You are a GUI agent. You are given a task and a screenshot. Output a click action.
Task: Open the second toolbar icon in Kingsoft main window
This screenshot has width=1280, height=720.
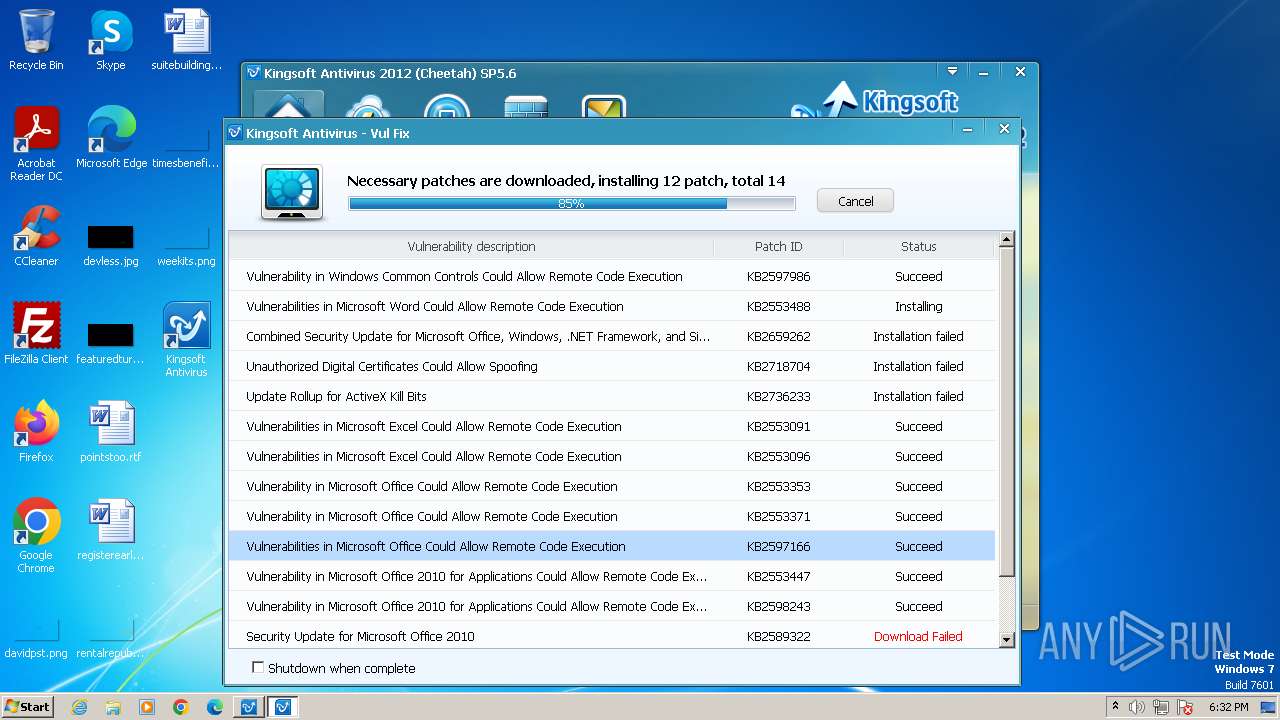point(367,107)
